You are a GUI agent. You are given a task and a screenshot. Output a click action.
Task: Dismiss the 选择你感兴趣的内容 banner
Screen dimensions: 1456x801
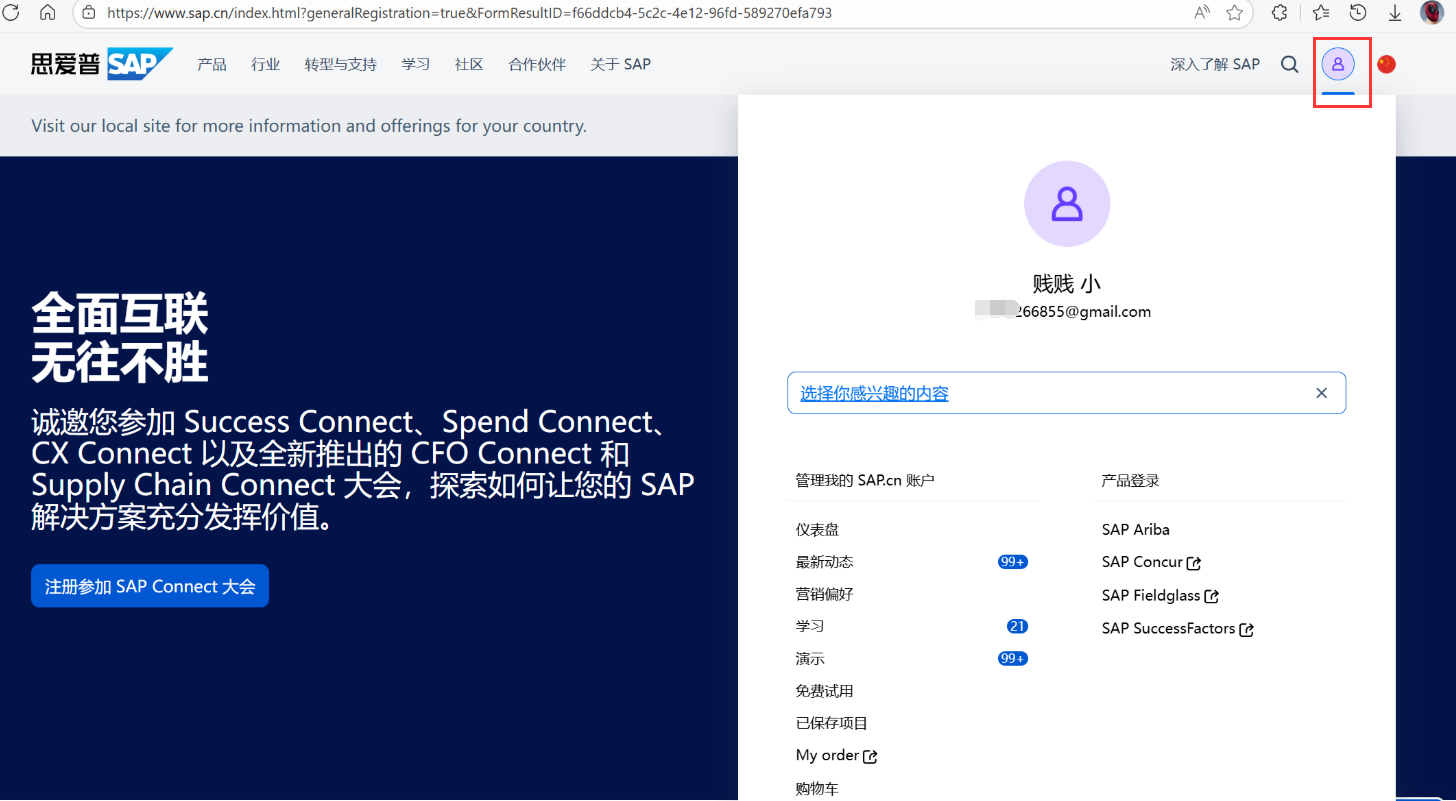point(1321,393)
